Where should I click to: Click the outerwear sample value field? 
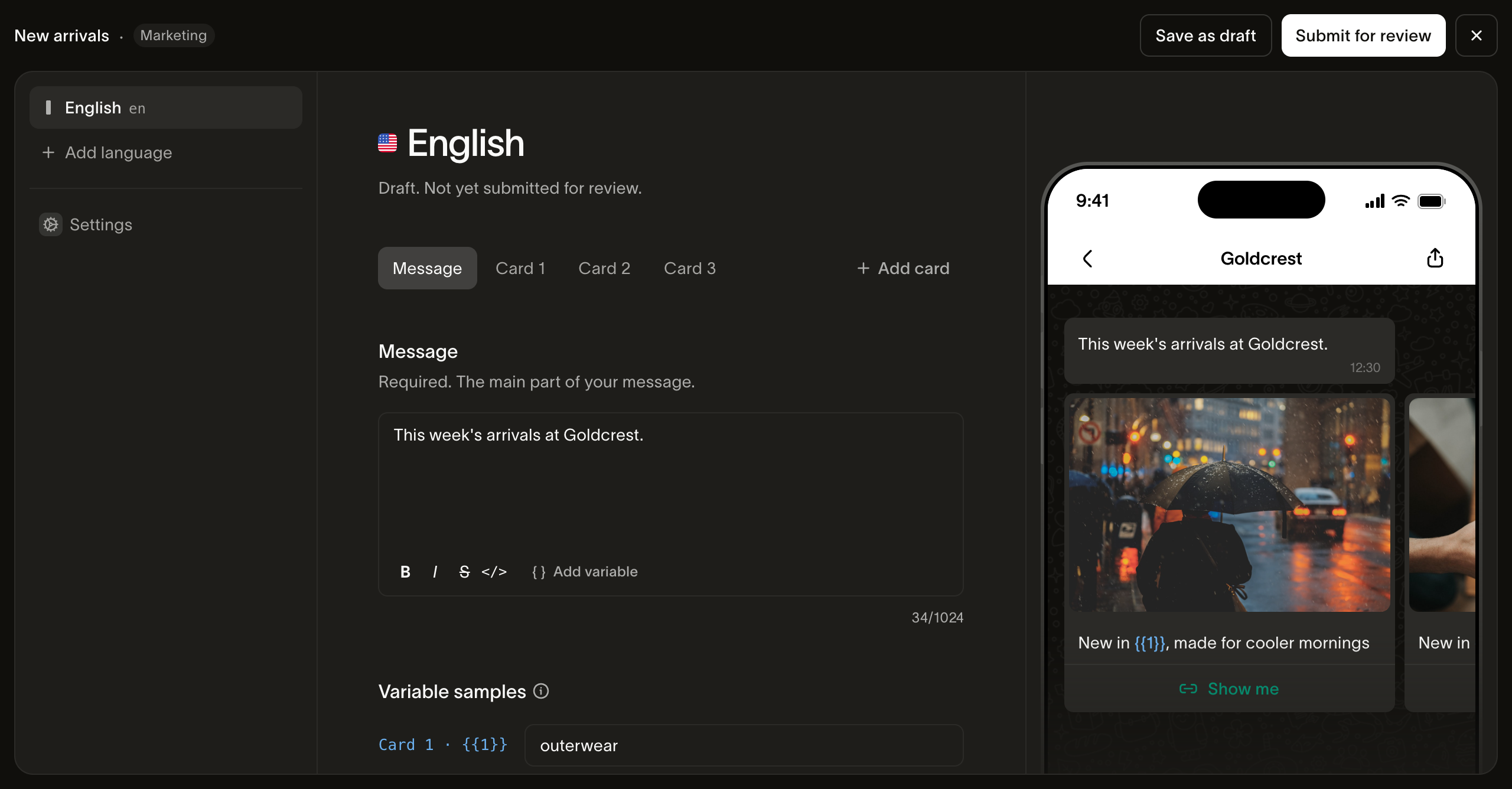click(x=744, y=745)
